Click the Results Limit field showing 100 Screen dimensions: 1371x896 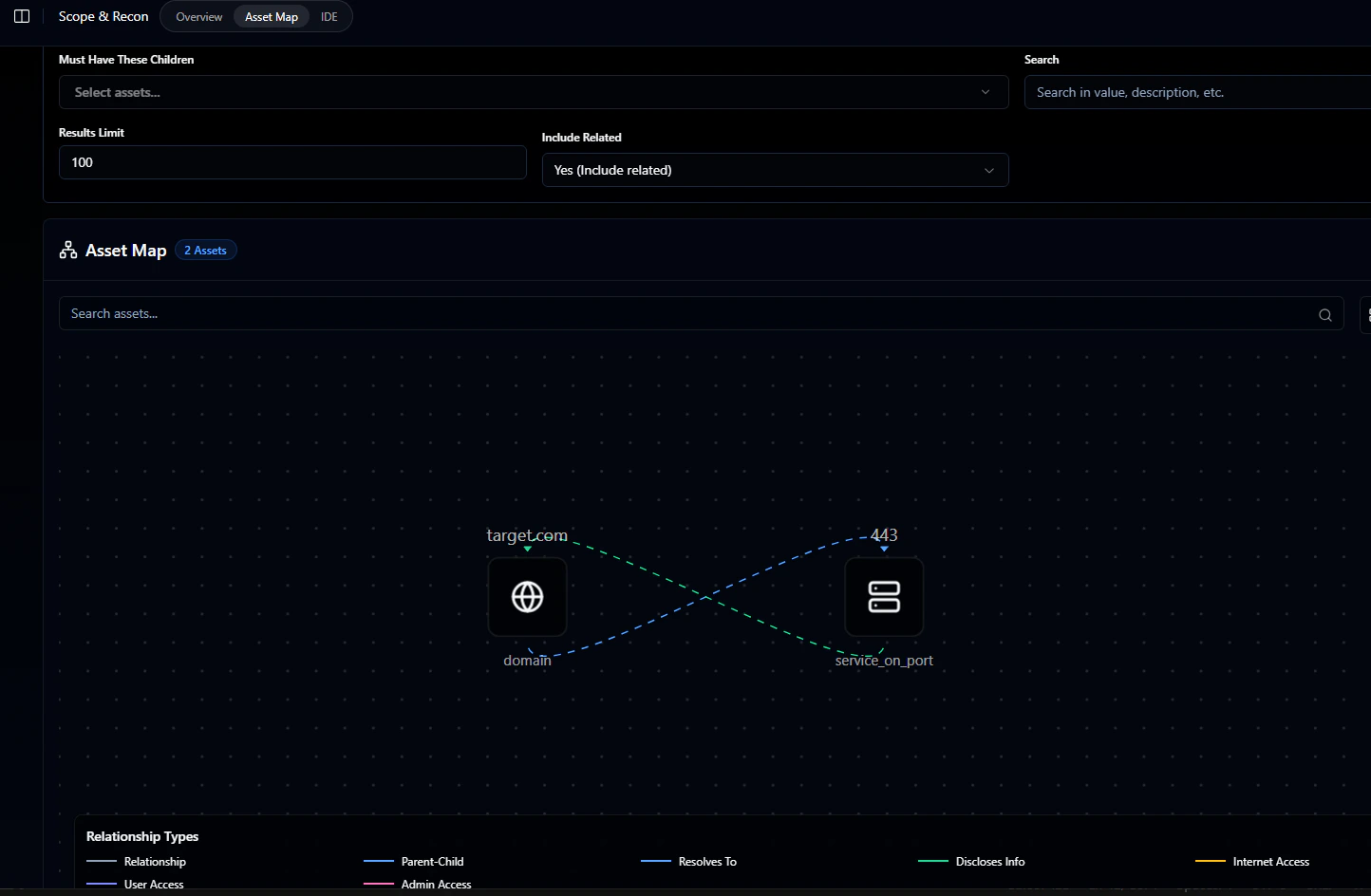point(292,162)
